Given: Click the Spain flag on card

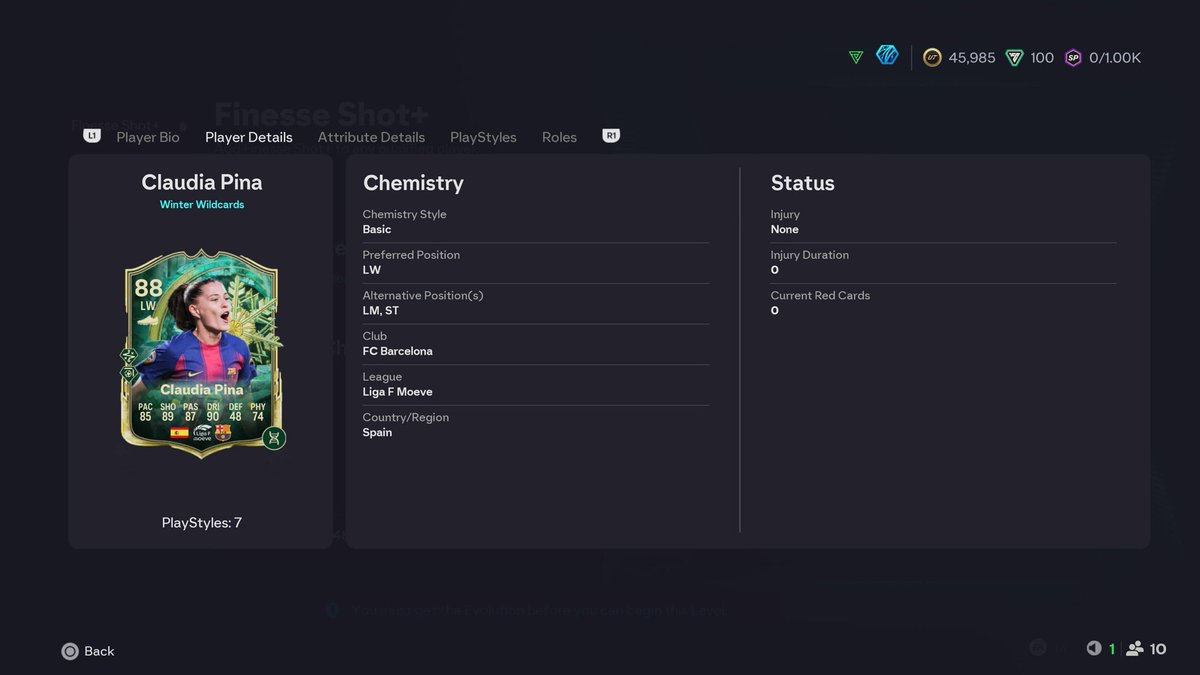Looking at the screenshot, I should click(179, 433).
